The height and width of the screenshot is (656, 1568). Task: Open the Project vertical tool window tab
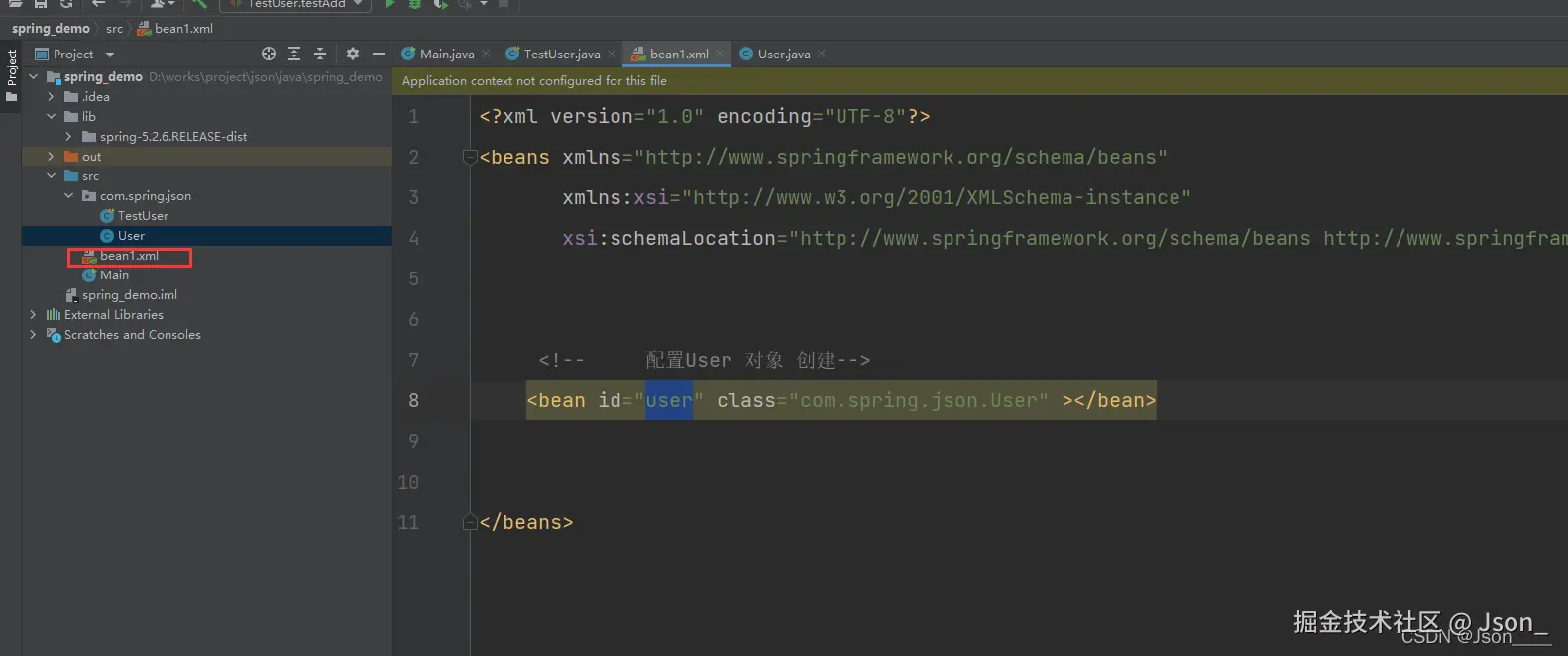(11, 75)
